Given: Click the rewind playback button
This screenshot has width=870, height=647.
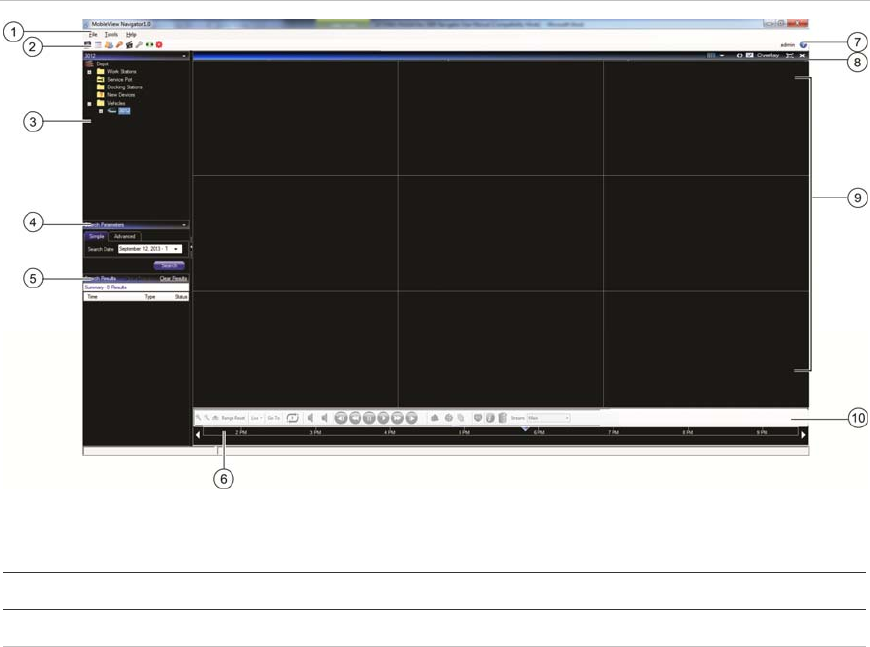Looking at the screenshot, I should pos(355,418).
